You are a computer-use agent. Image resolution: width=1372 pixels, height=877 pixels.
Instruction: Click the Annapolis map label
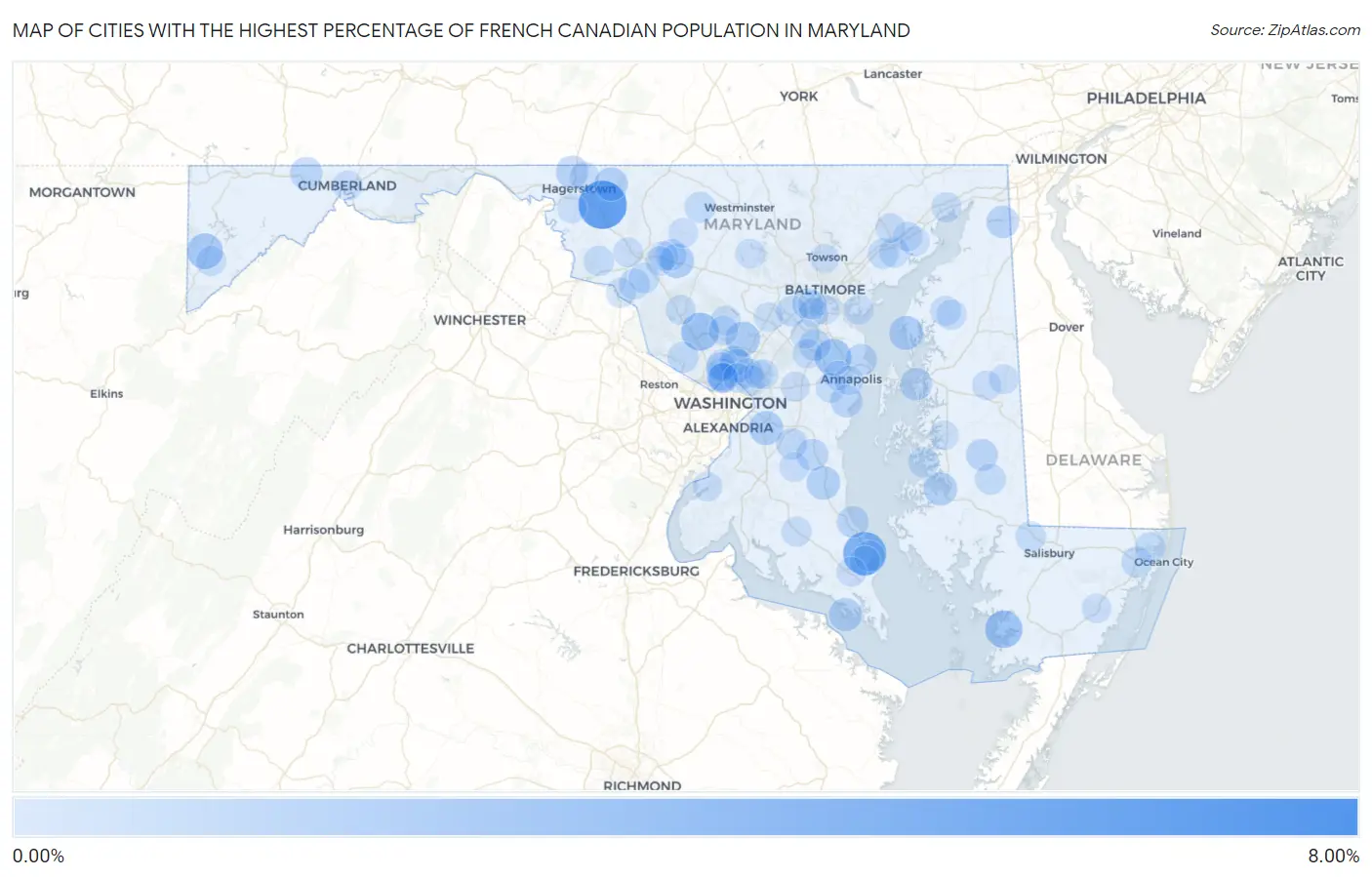tap(851, 379)
